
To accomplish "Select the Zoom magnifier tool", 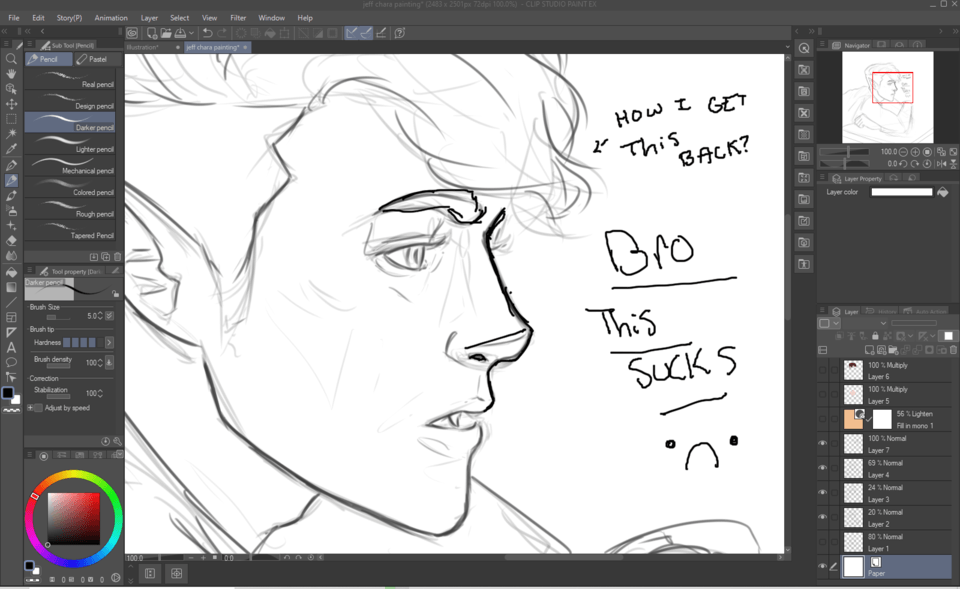I will pos(11,59).
